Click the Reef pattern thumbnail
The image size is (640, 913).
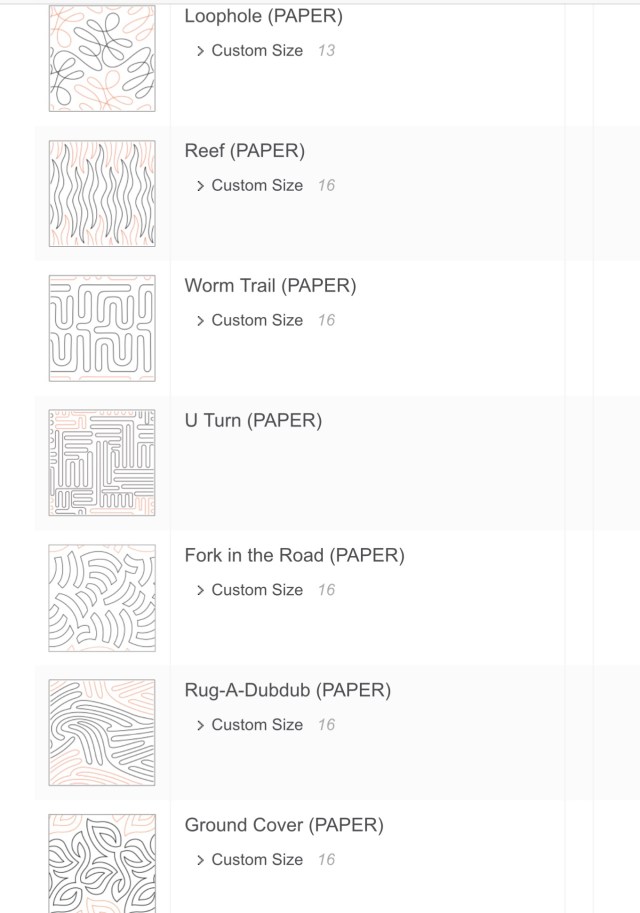coord(102,193)
